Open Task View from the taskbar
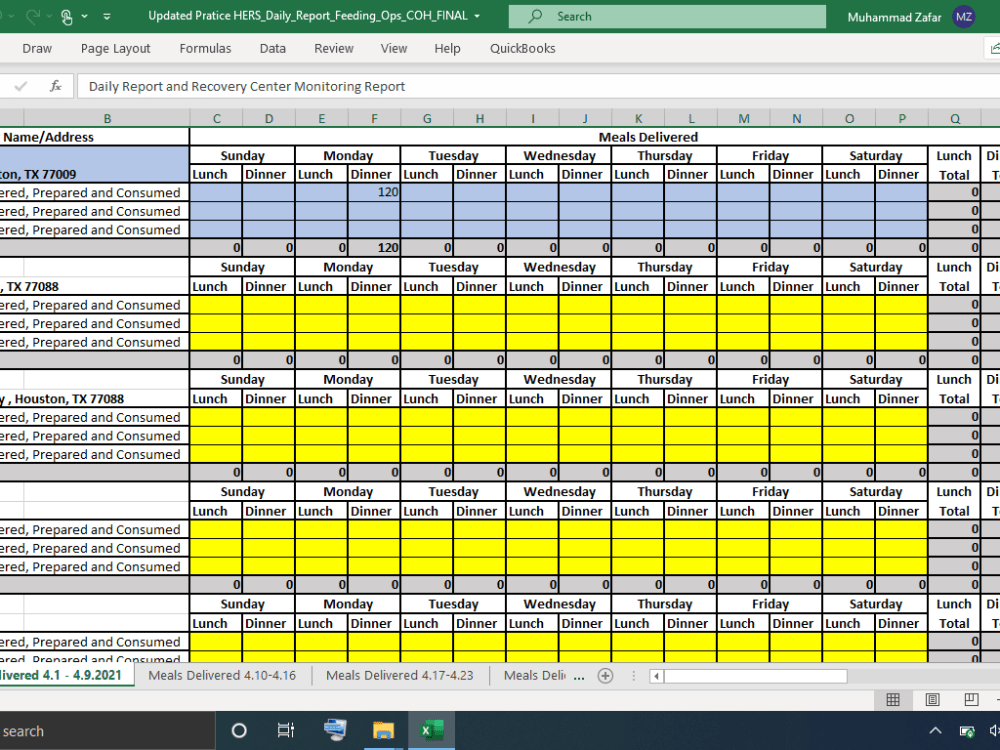The width and height of the screenshot is (1000, 750). [x=285, y=729]
